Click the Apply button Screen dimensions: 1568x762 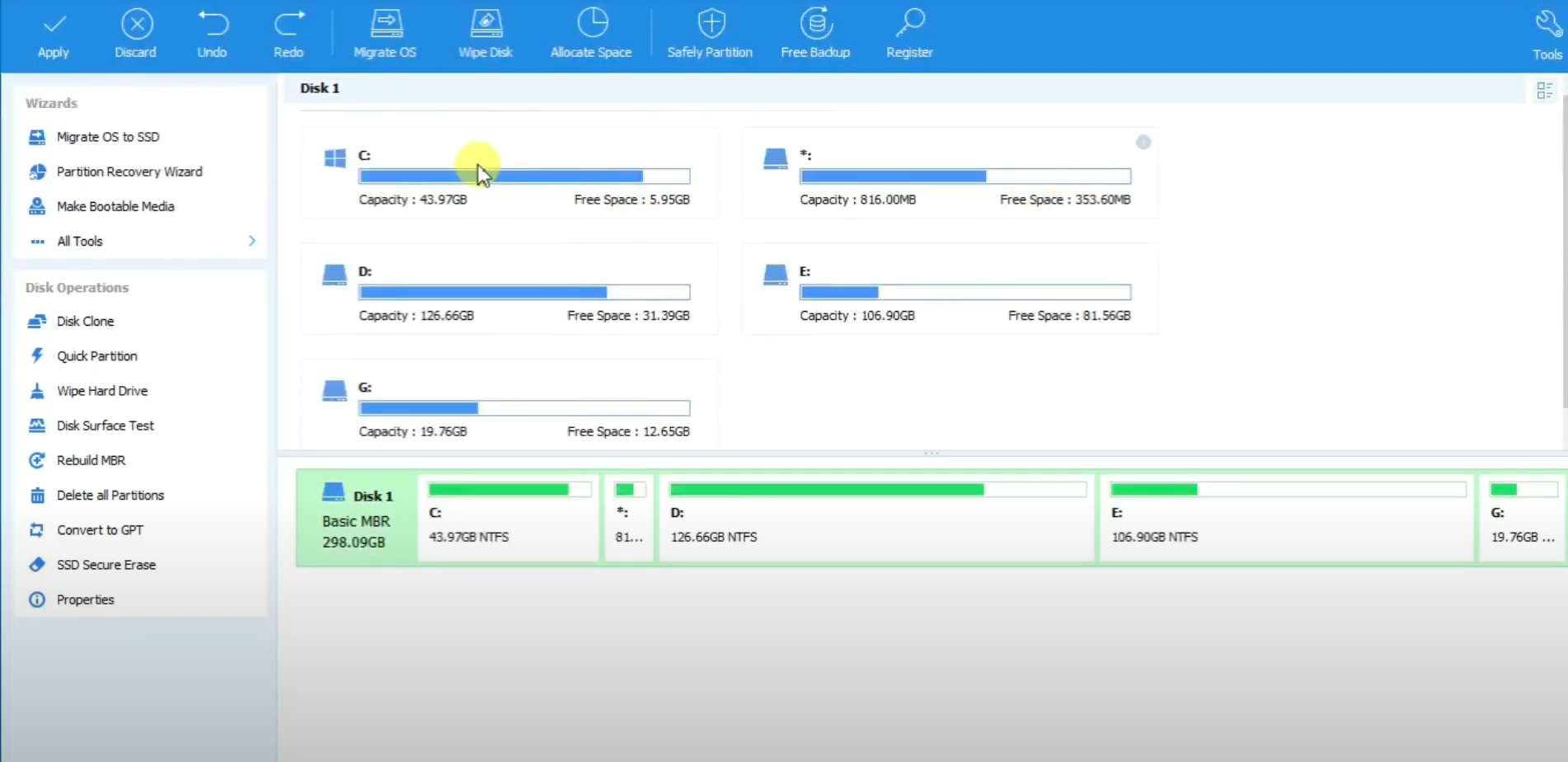53,33
